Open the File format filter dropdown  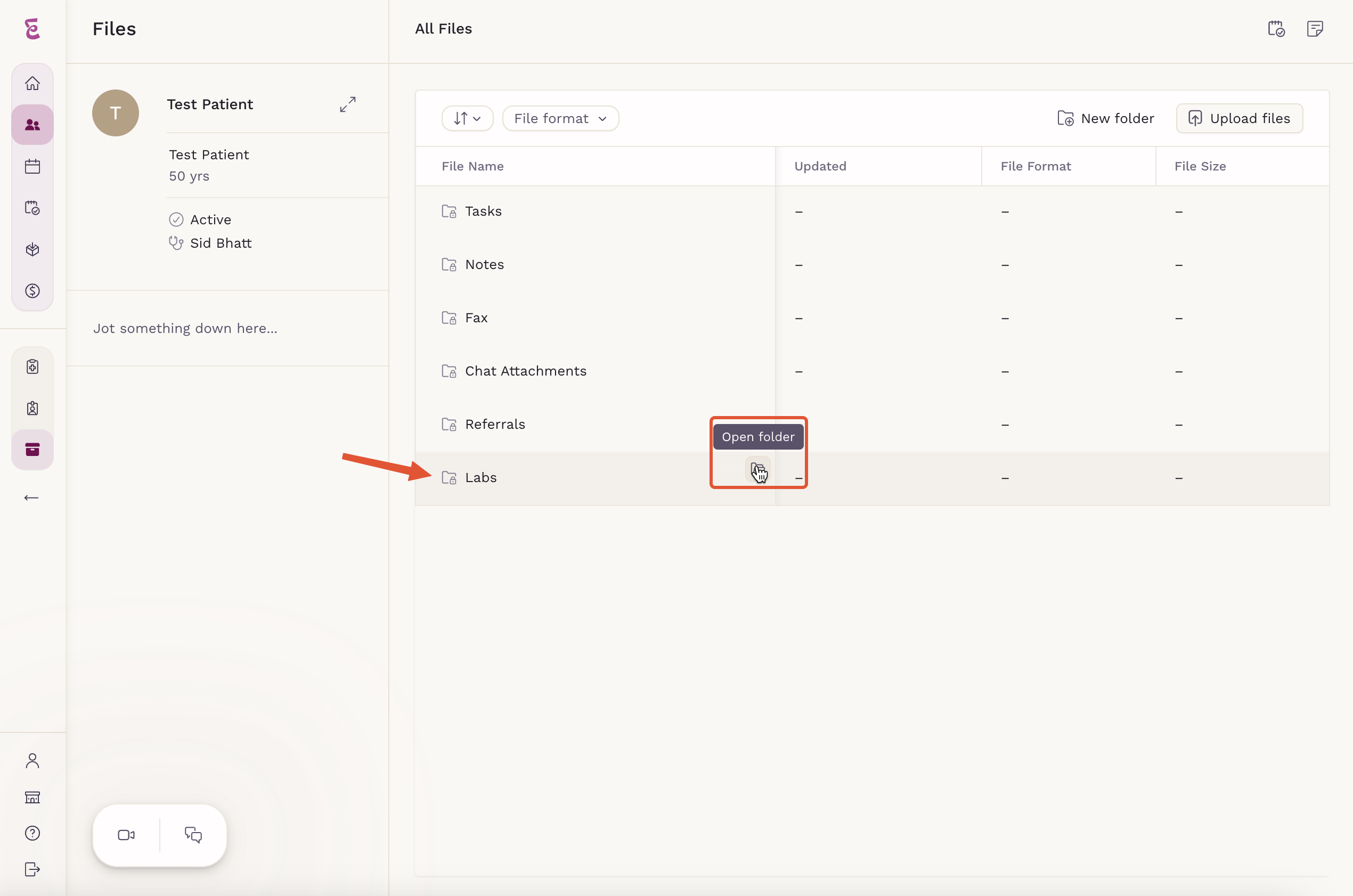(560, 118)
